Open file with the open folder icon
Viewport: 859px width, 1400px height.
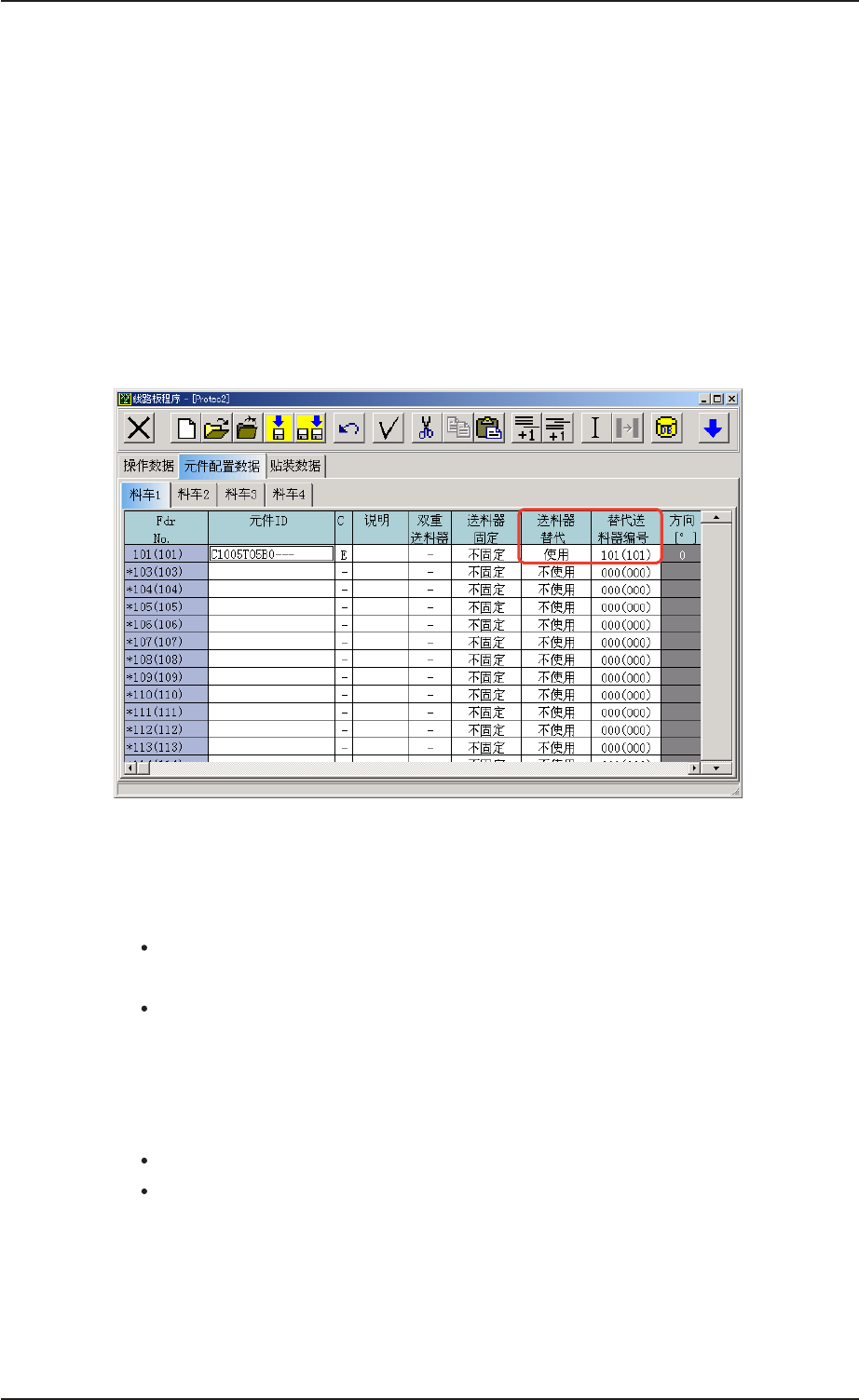pyautogui.click(x=216, y=428)
